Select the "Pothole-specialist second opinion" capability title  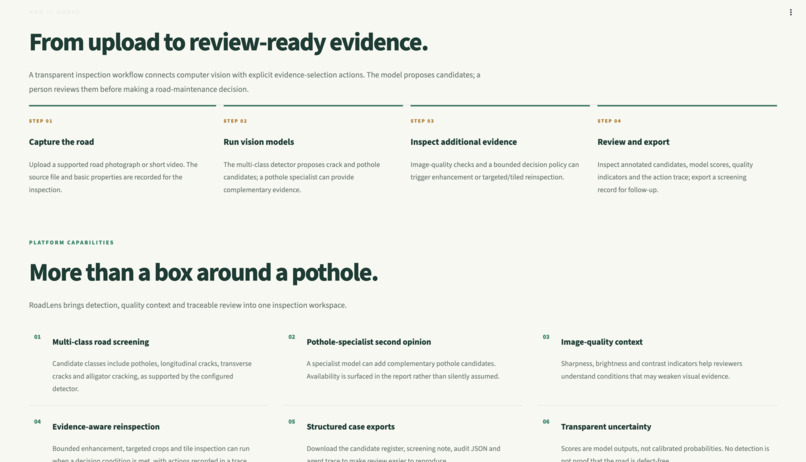[369, 342]
